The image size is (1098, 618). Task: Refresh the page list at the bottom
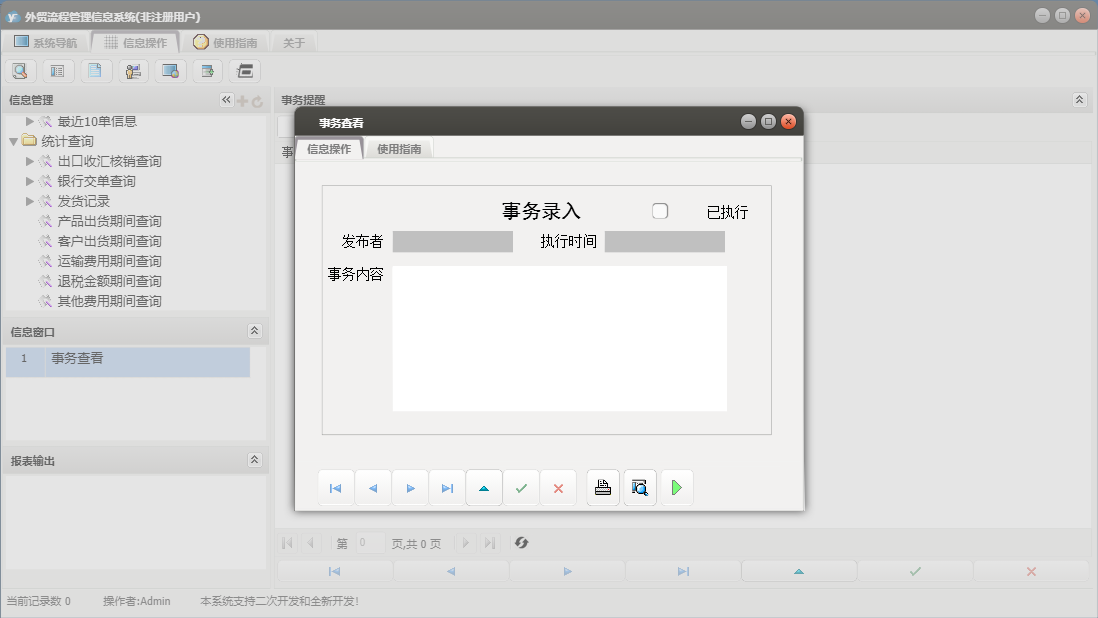[520, 543]
